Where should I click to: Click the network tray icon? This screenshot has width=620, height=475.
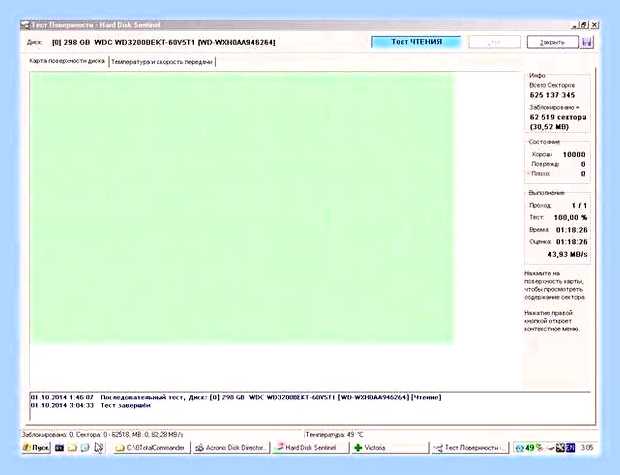coord(560,448)
